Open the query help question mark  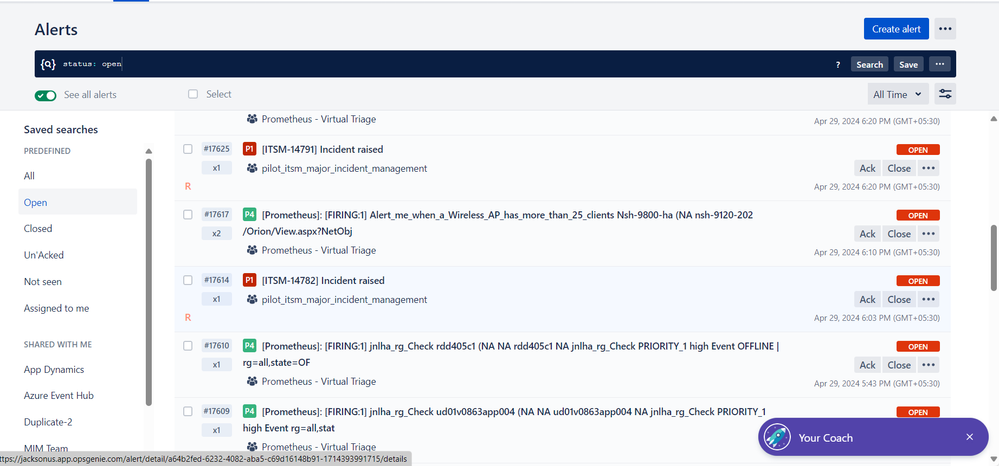pos(838,64)
